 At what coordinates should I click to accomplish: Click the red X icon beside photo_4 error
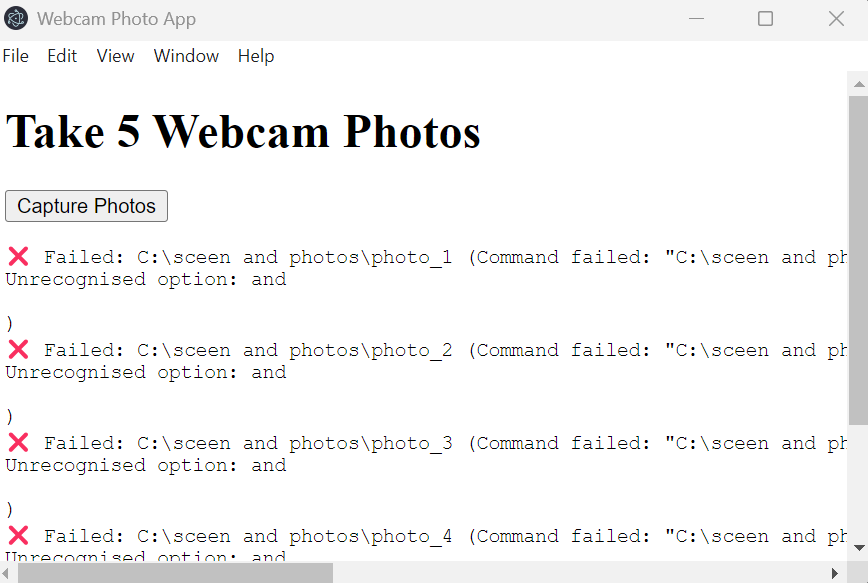pyautogui.click(x=18, y=535)
